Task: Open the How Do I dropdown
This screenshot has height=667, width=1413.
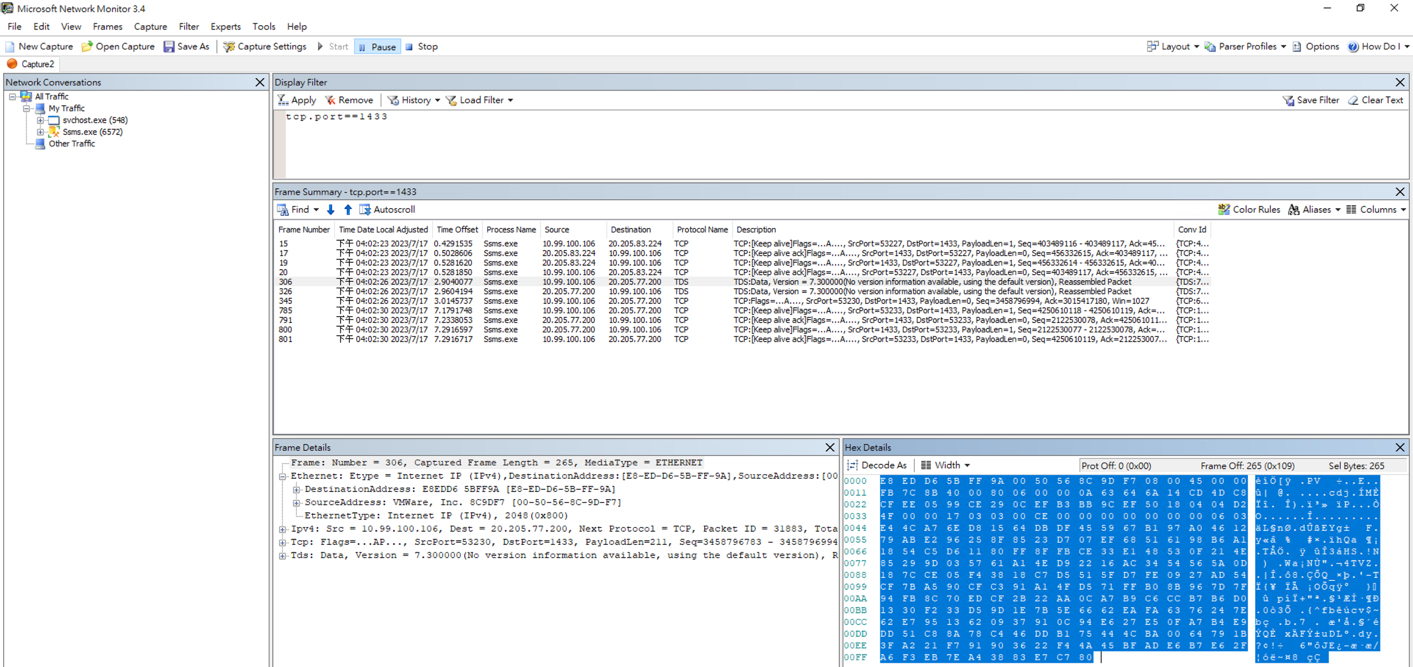Action: pyautogui.click(x=1378, y=47)
